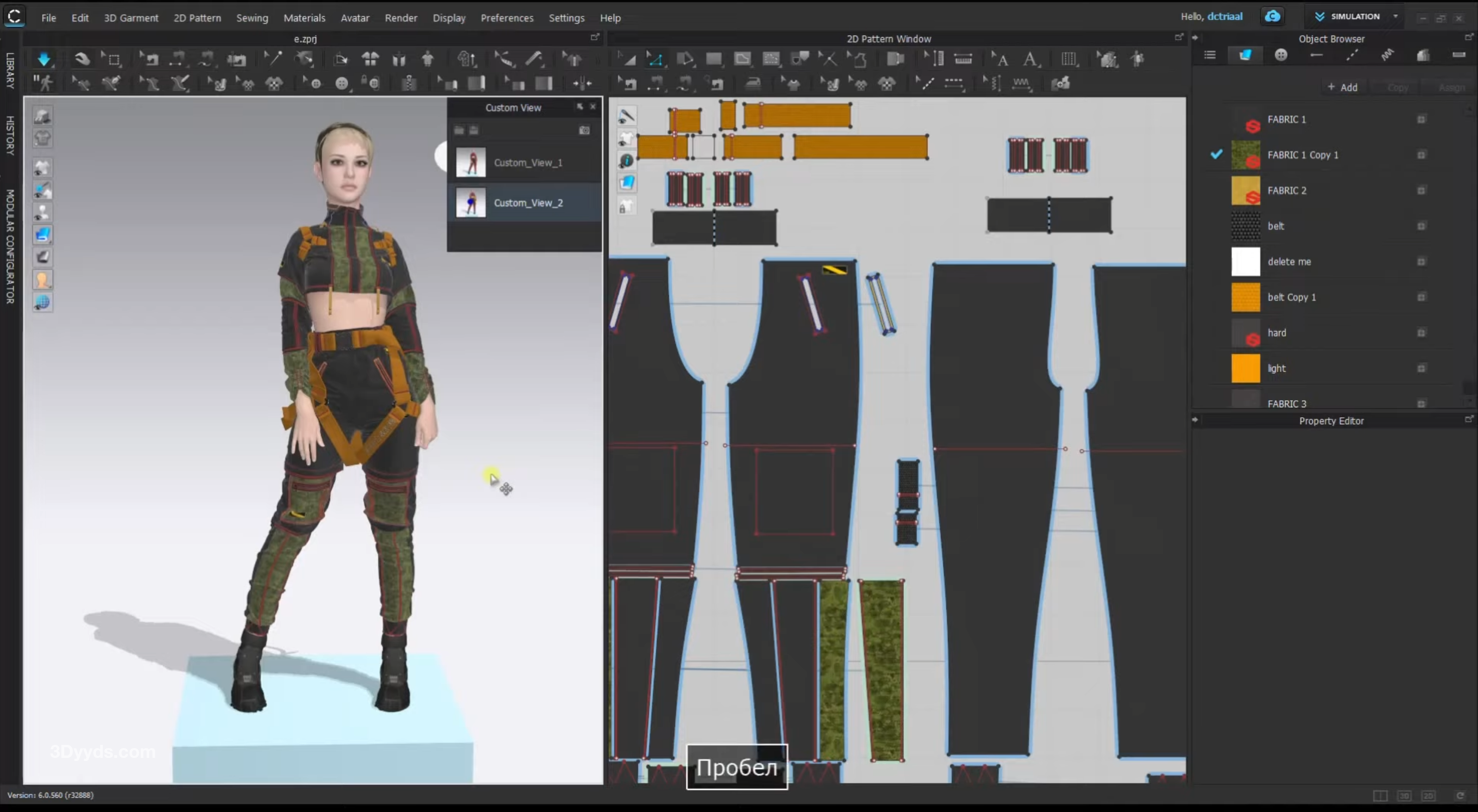Click the Add fabric button
The width and height of the screenshot is (1478, 812).
click(x=1342, y=87)
